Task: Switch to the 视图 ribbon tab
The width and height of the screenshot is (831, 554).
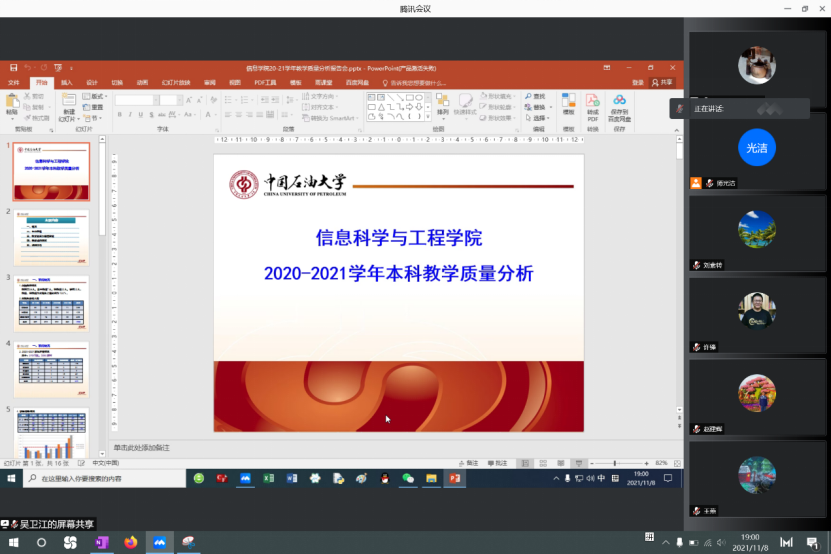Action: click(x=235, y=82)
